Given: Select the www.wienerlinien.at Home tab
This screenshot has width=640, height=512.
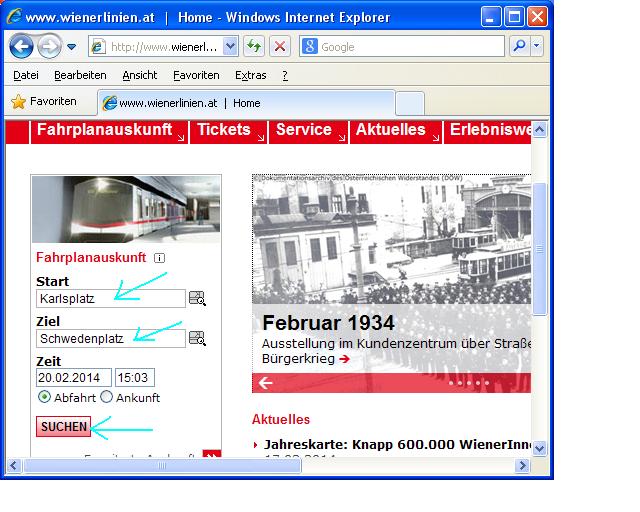Looking at the screenshot, I should (246, 103).
